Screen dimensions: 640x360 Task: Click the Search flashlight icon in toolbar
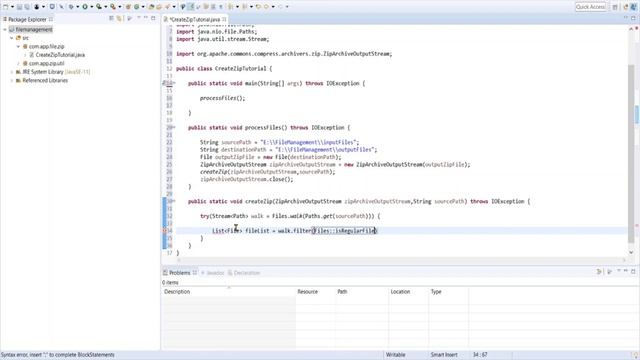[x=167, y=7]
